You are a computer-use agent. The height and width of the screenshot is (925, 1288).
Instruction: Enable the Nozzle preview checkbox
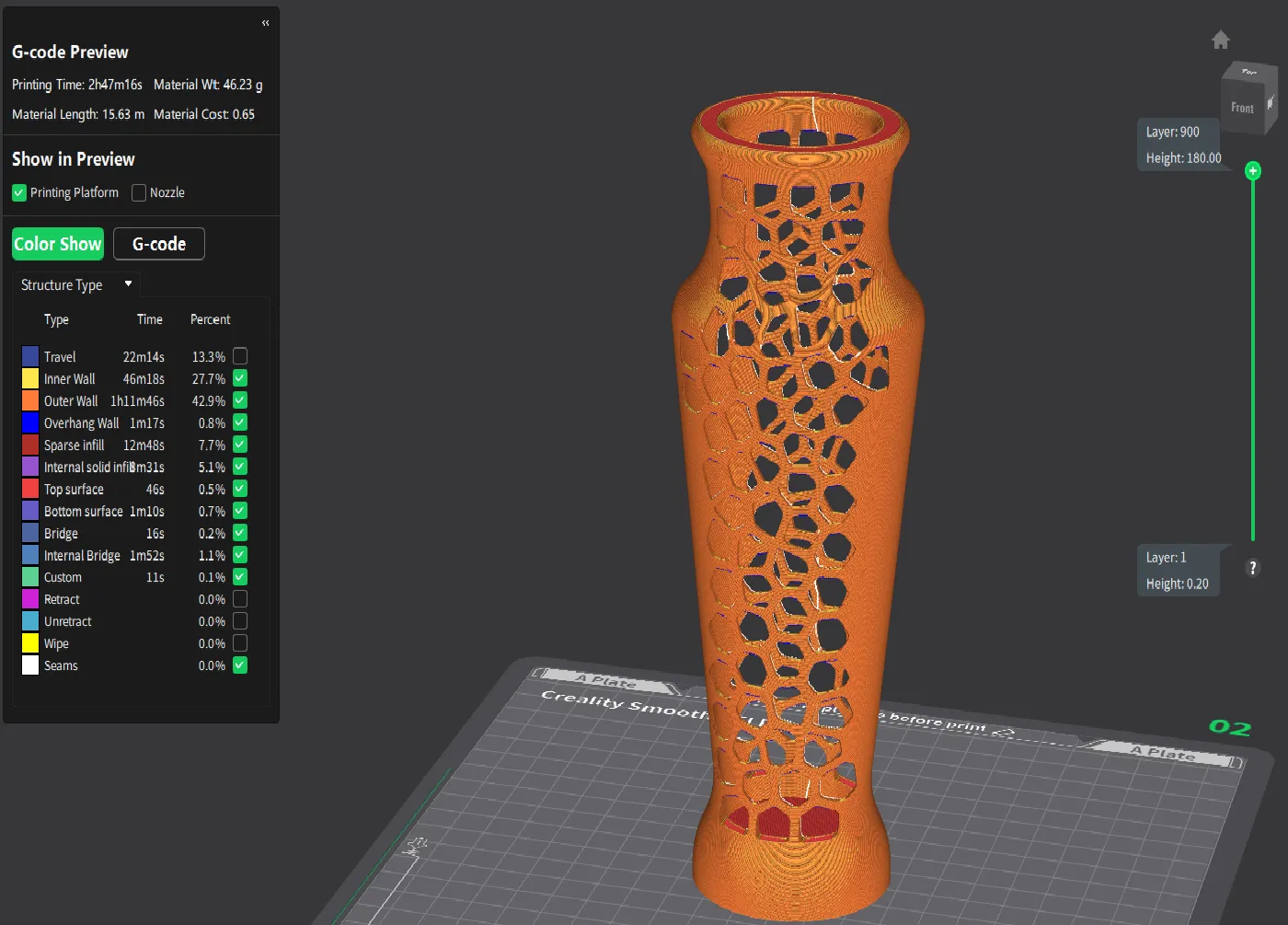coord(139,192)
